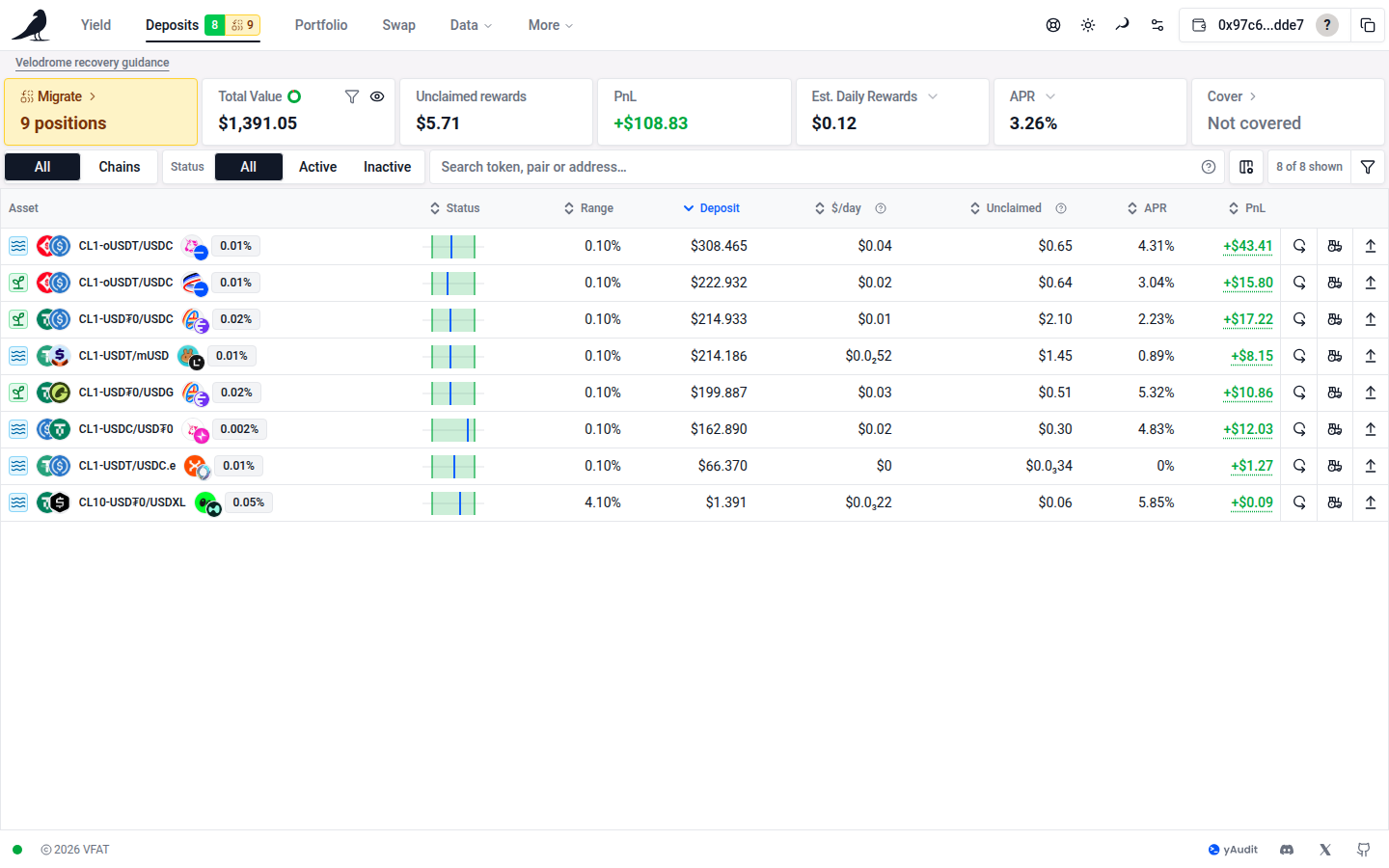Open the Swap tab
Viewport: 1389px width, 868px height.
point(398,25)
